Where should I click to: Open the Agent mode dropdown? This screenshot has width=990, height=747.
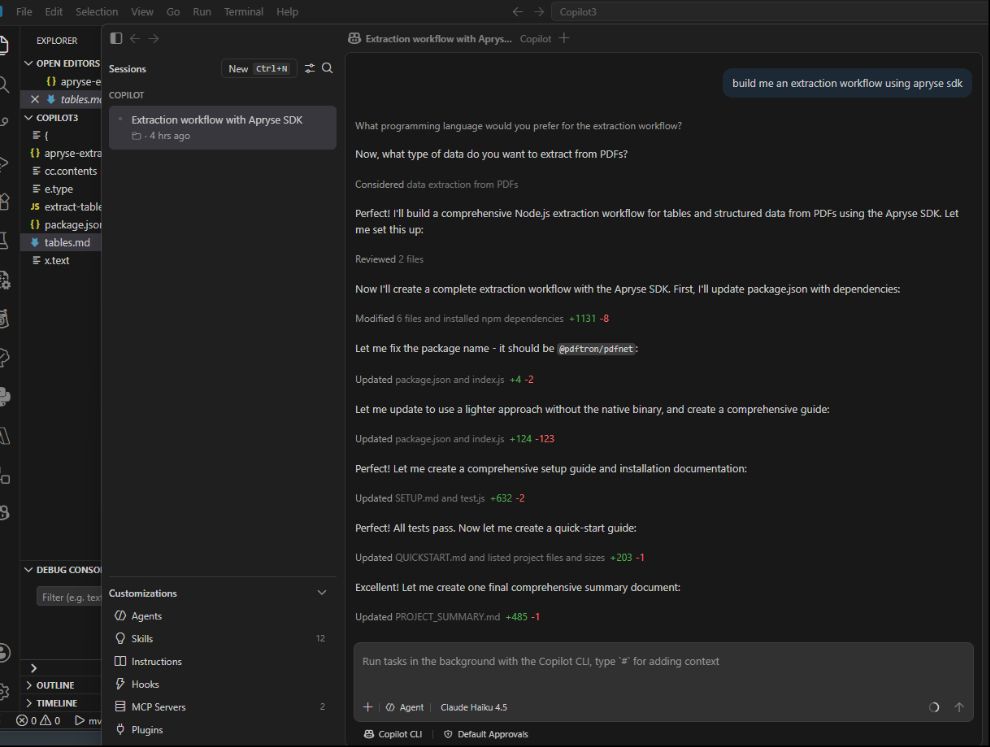(x=405, y=707)
